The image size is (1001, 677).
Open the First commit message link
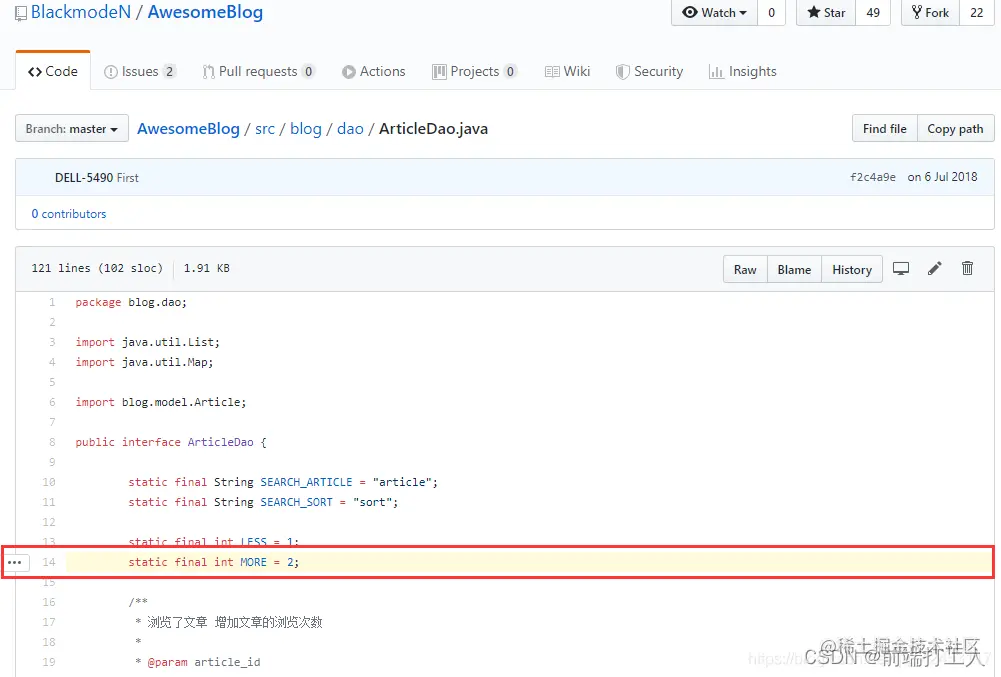tap(128, 178)
